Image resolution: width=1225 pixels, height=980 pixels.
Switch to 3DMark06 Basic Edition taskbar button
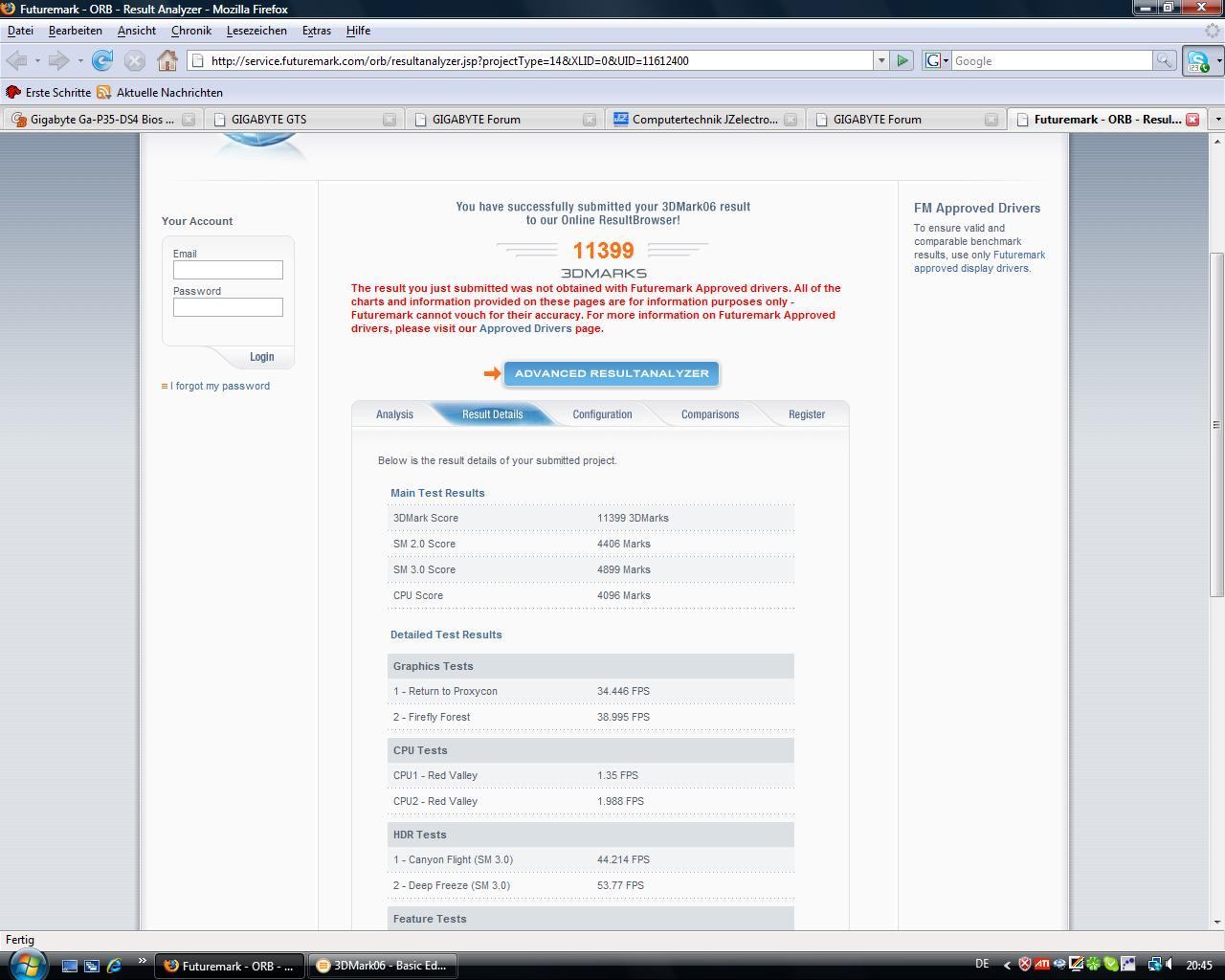(x=383, y=966)
